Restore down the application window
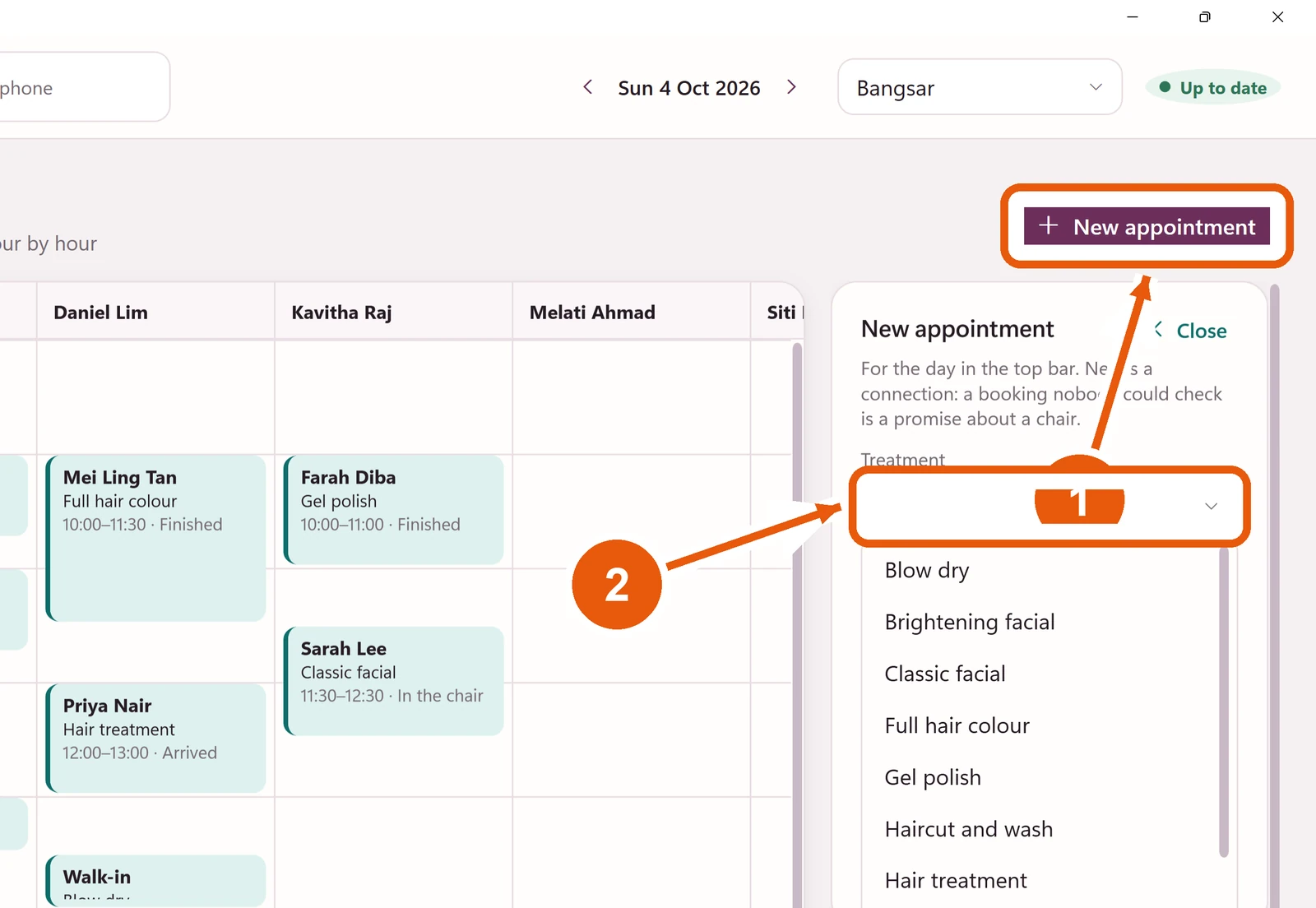The image size is (1316, 908). (x=1205, y=16)
